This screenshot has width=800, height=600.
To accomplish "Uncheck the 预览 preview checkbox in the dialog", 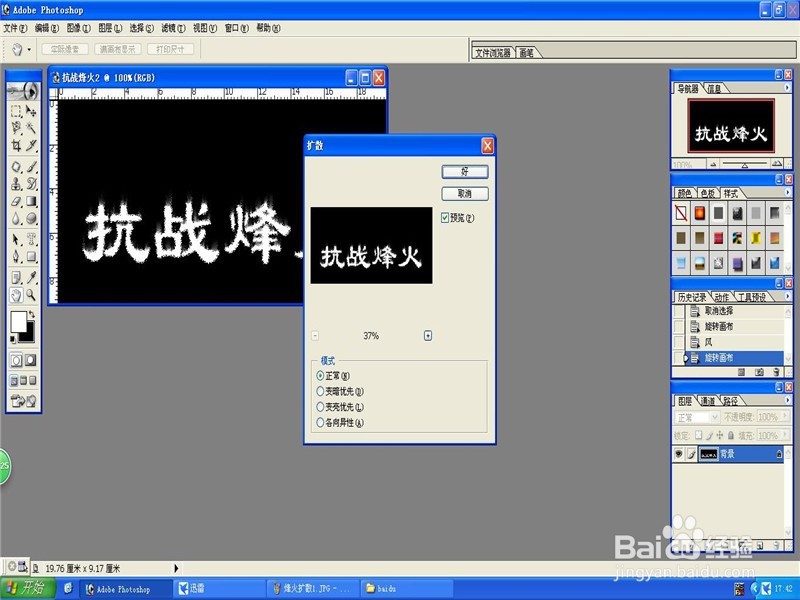I will (442, 216).
